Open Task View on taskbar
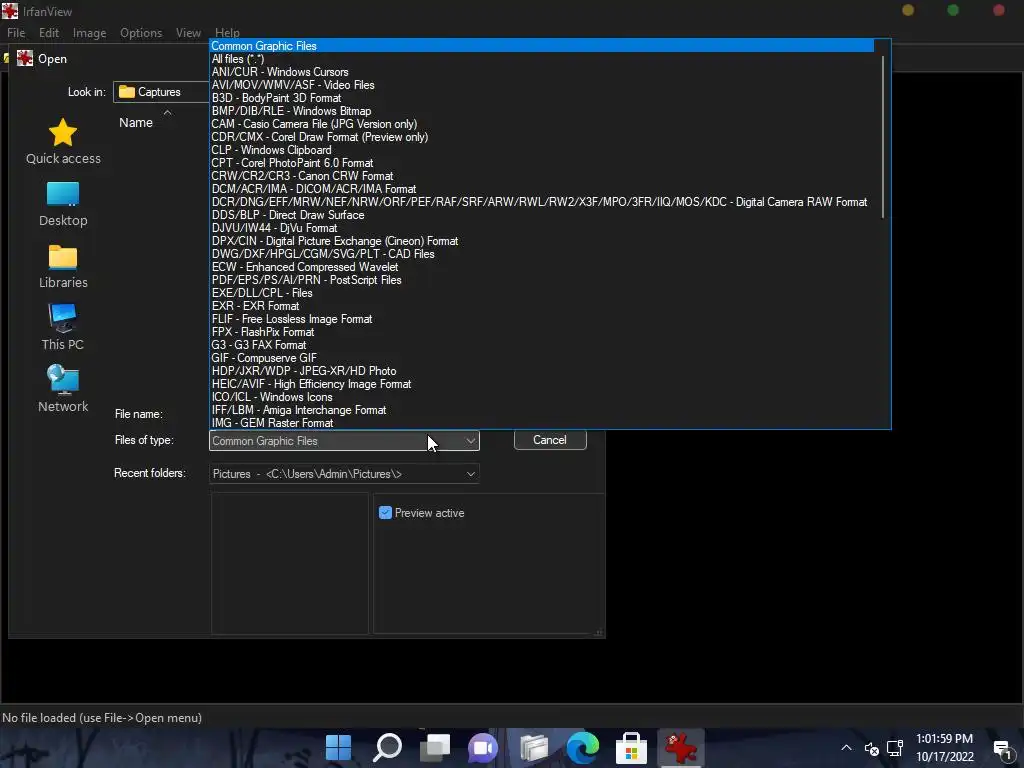 coord(435,747)
